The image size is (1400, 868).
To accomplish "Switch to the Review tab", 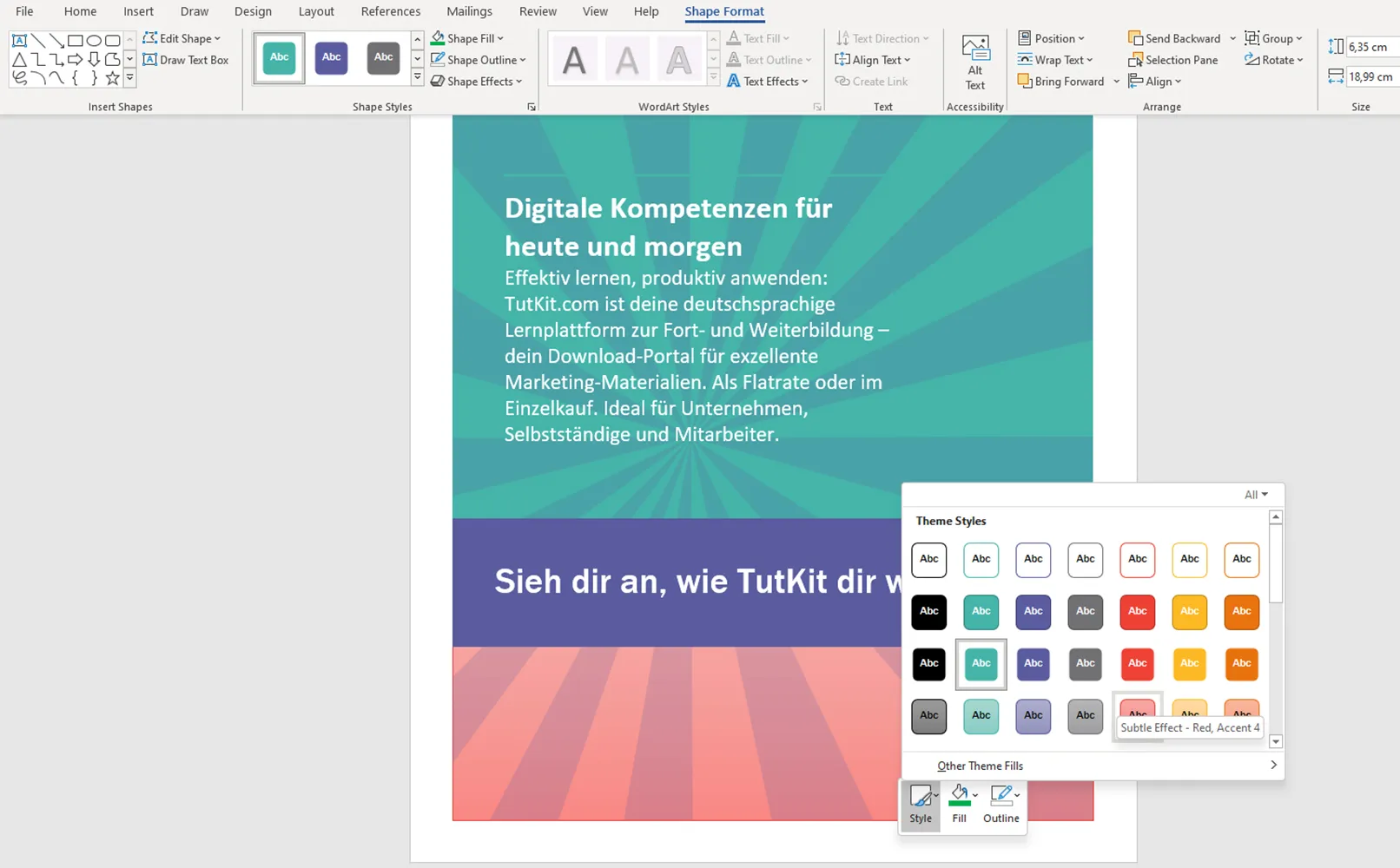I will pos(538,11).
